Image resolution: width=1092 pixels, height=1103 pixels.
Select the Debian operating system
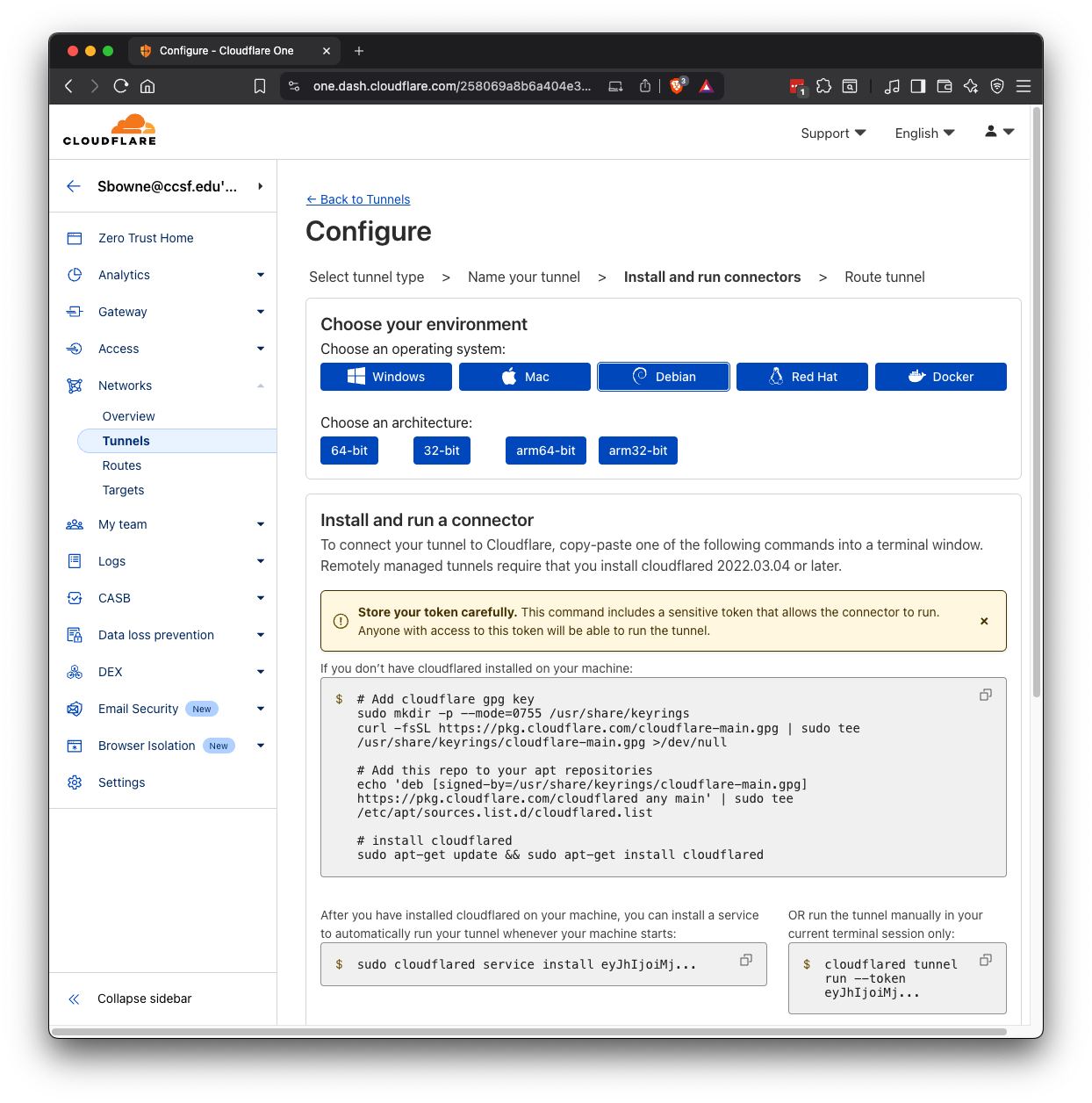click(x=664, y=377)
